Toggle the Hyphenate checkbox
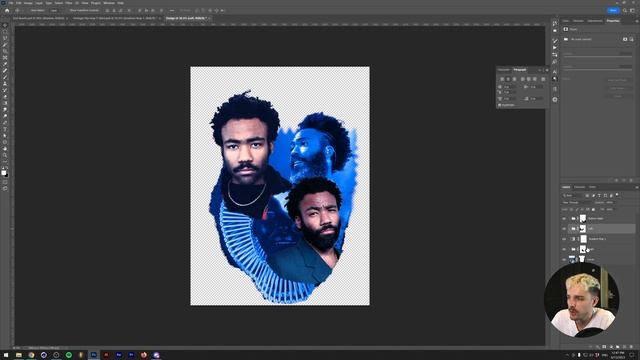This screenshot has width=640, height=360. point(500,105)
